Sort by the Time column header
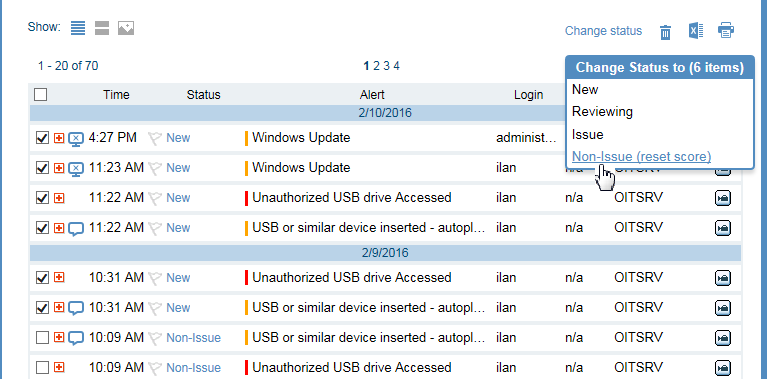 pos(116,95)
